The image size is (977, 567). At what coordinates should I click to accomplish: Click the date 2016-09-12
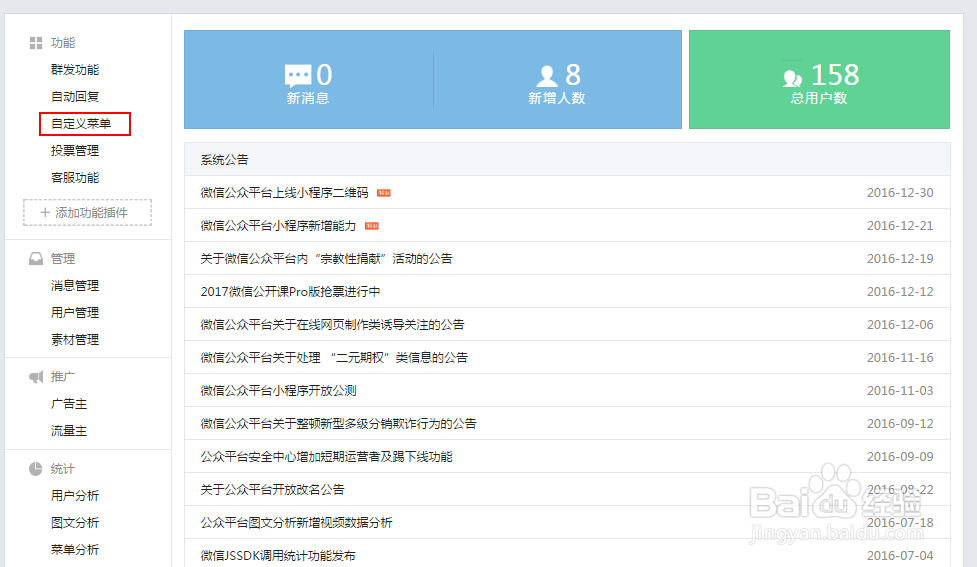click(900, 424)
